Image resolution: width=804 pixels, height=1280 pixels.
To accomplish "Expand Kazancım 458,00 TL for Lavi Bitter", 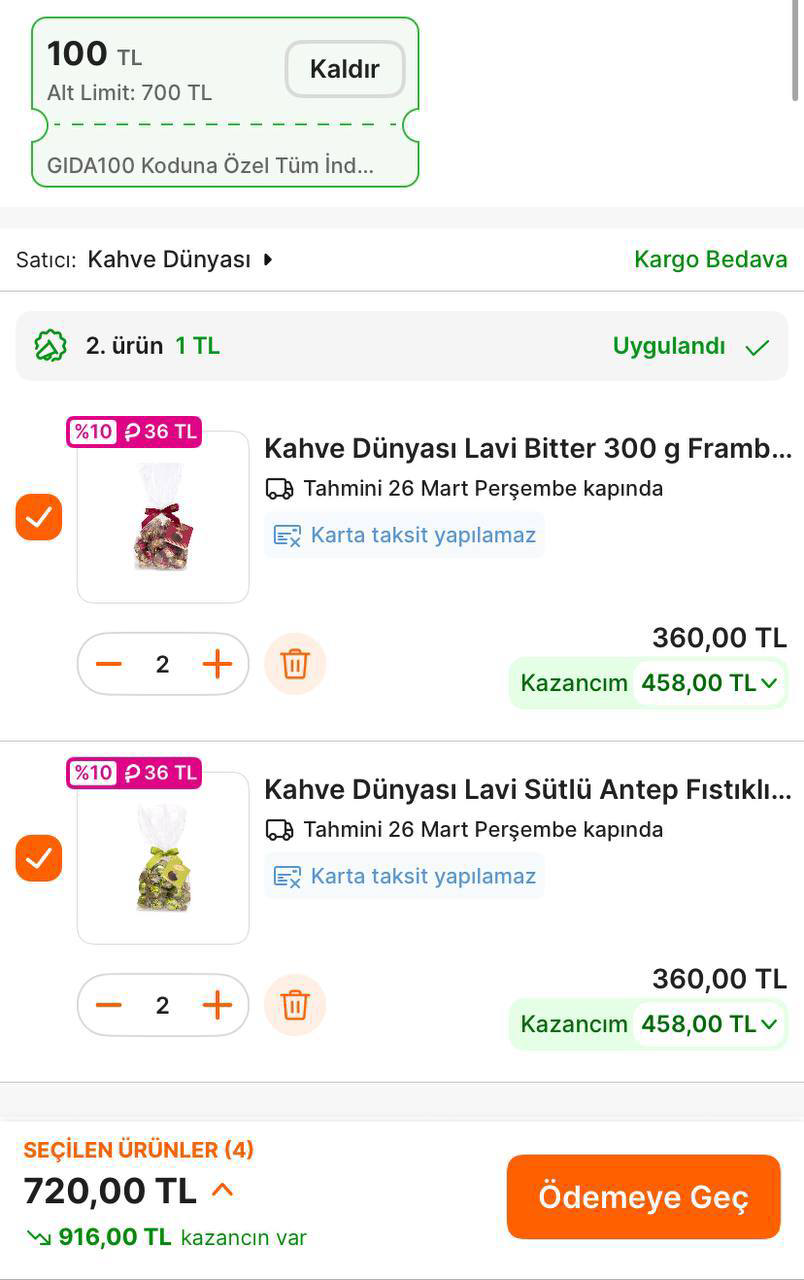I will point(768,683).
